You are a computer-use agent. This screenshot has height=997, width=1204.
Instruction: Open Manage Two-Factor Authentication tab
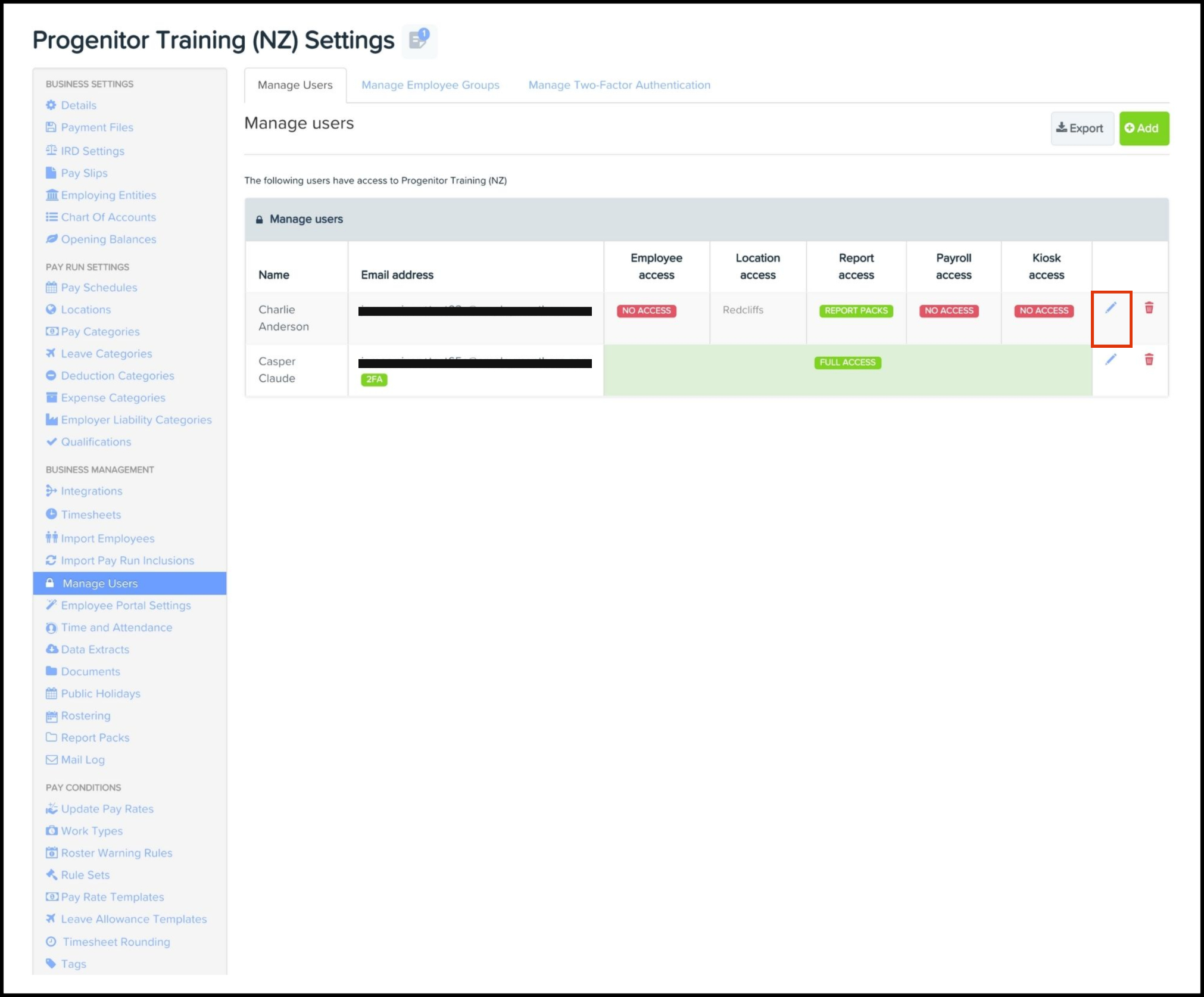tap(619, 85)
